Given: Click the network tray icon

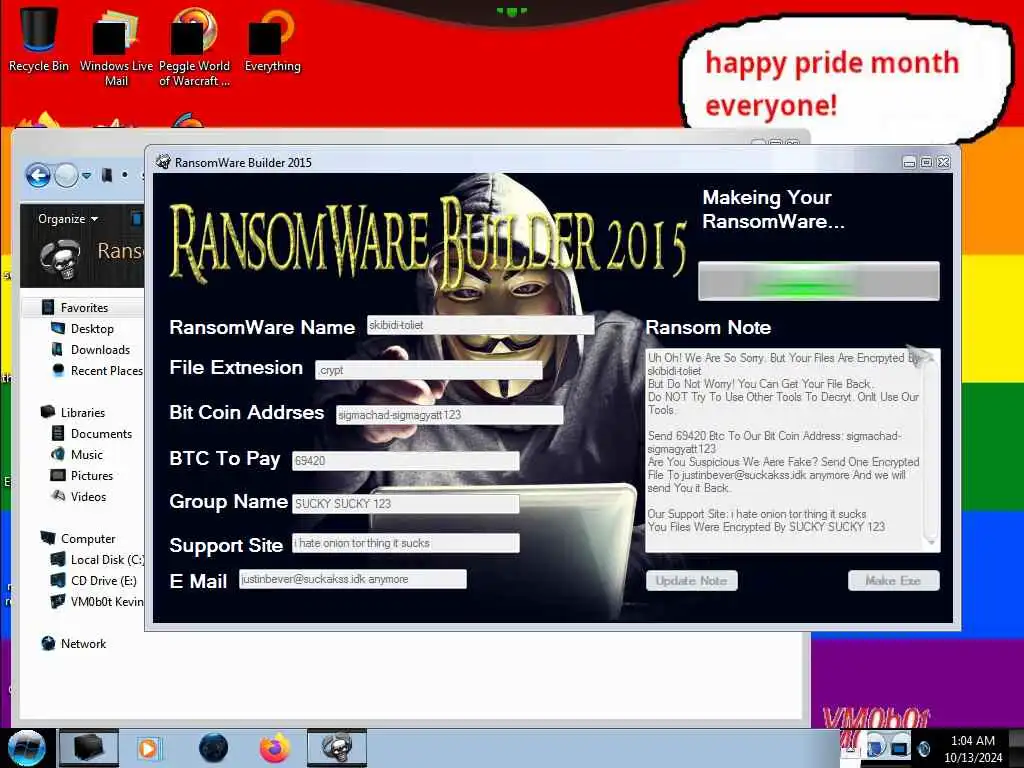Looking at the screenshot, I should pyautogui.click(x=900, y=747).
